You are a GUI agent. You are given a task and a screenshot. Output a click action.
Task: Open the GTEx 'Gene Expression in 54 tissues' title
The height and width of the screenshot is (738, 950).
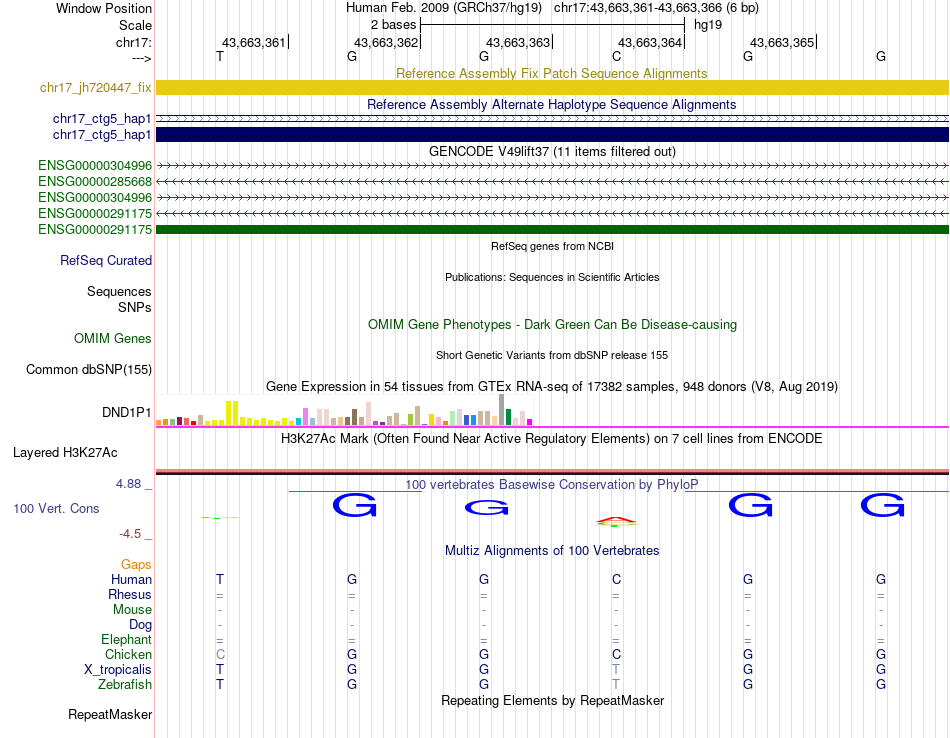pos(552,386)
